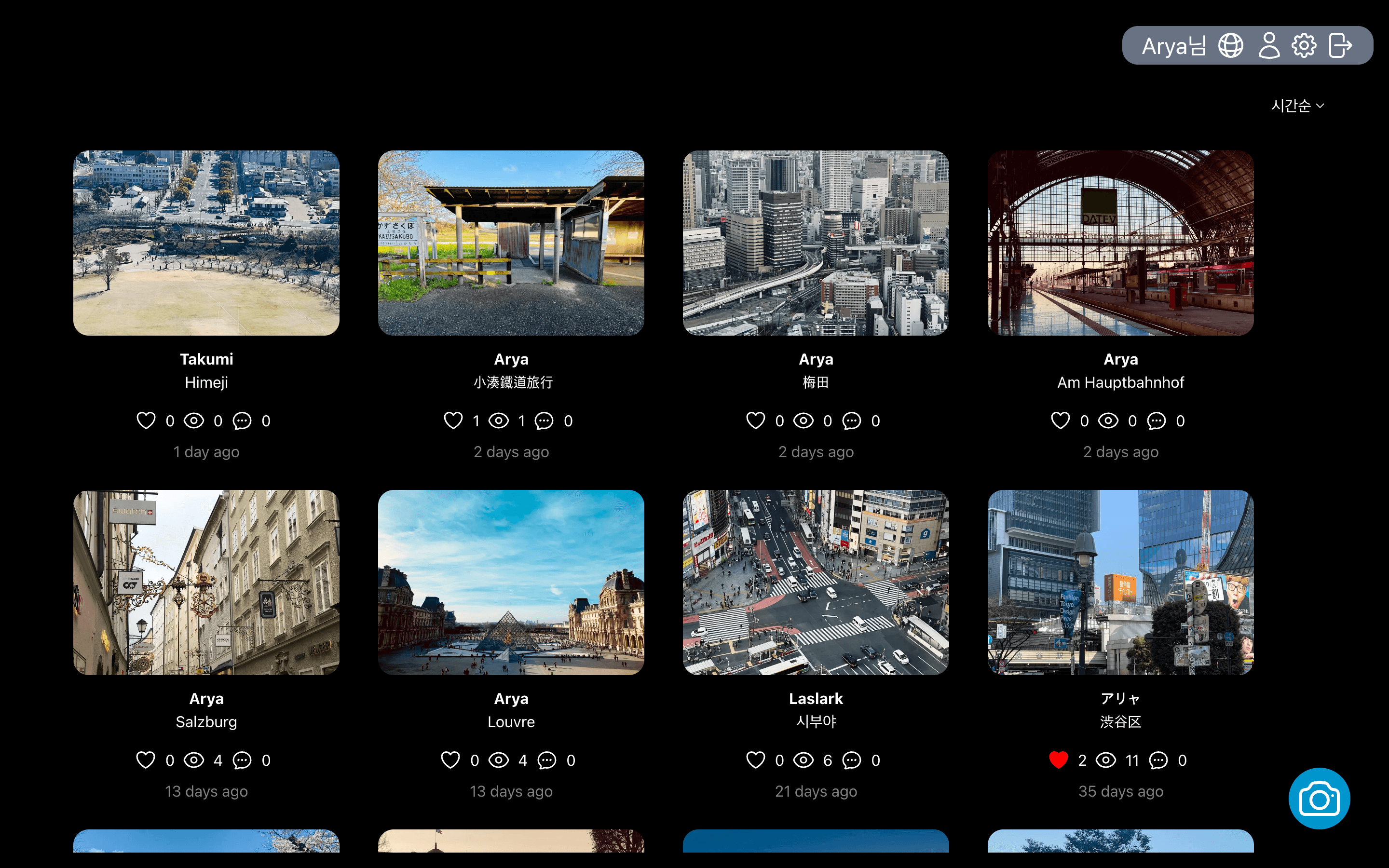
Task: Select the Am Hauptbahnhof post title
Action: coord(1120,382)
